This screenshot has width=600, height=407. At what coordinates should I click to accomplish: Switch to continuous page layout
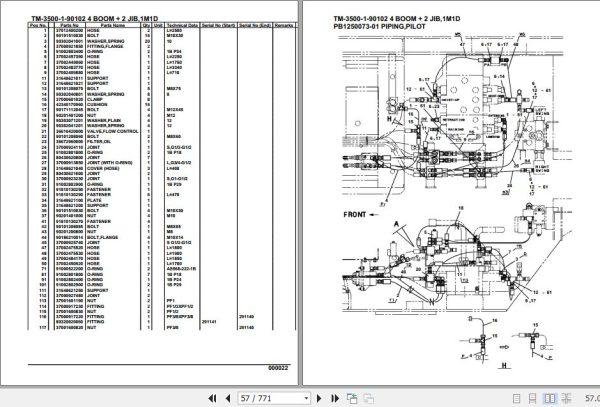pos(532,398)
